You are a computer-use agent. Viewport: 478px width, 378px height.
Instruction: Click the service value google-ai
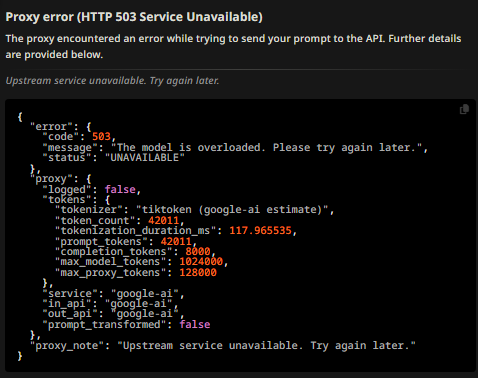[x=145, y=293]
